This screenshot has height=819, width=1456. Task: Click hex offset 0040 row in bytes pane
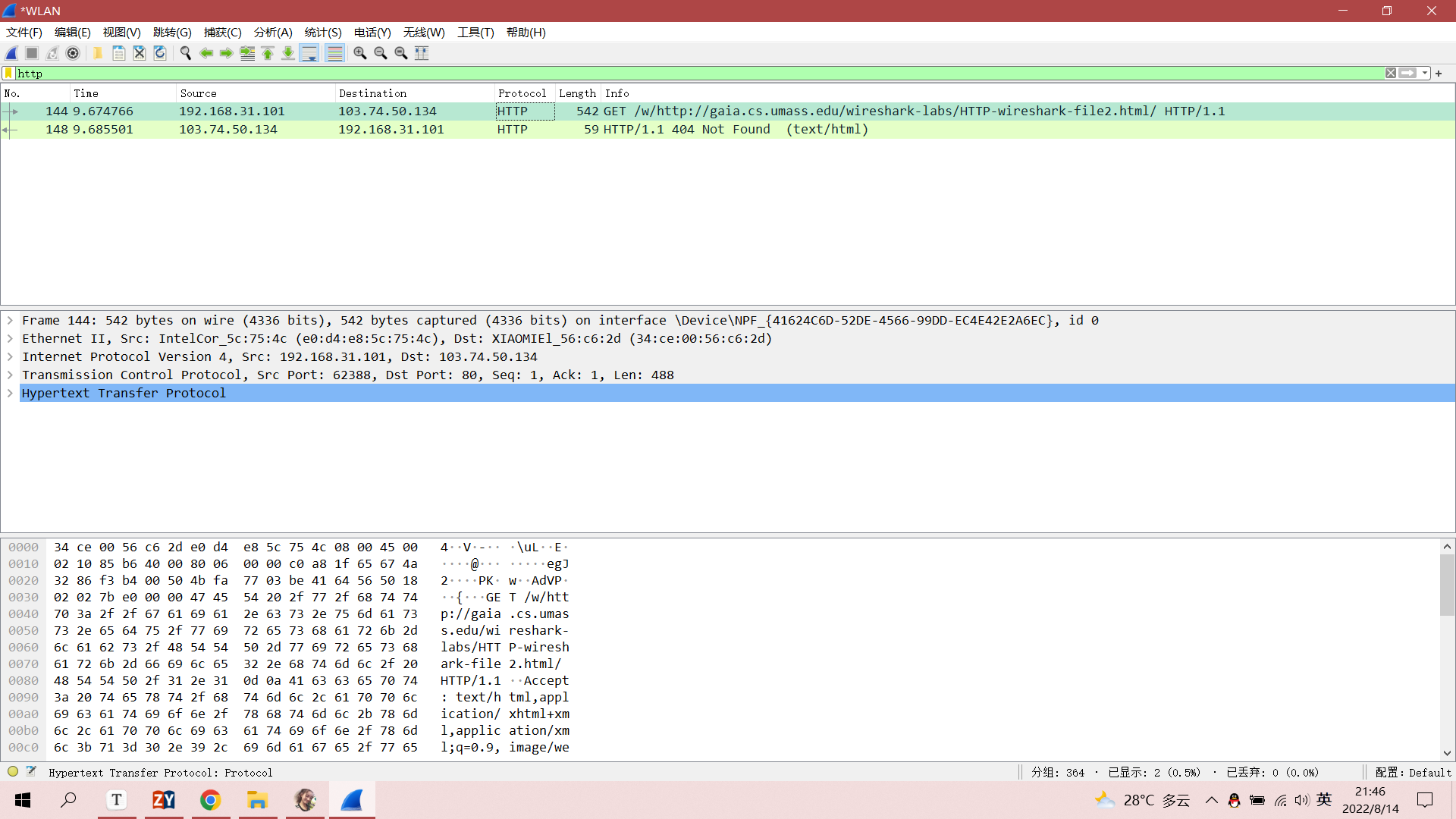pyautogui.click(x=24, y=614)
